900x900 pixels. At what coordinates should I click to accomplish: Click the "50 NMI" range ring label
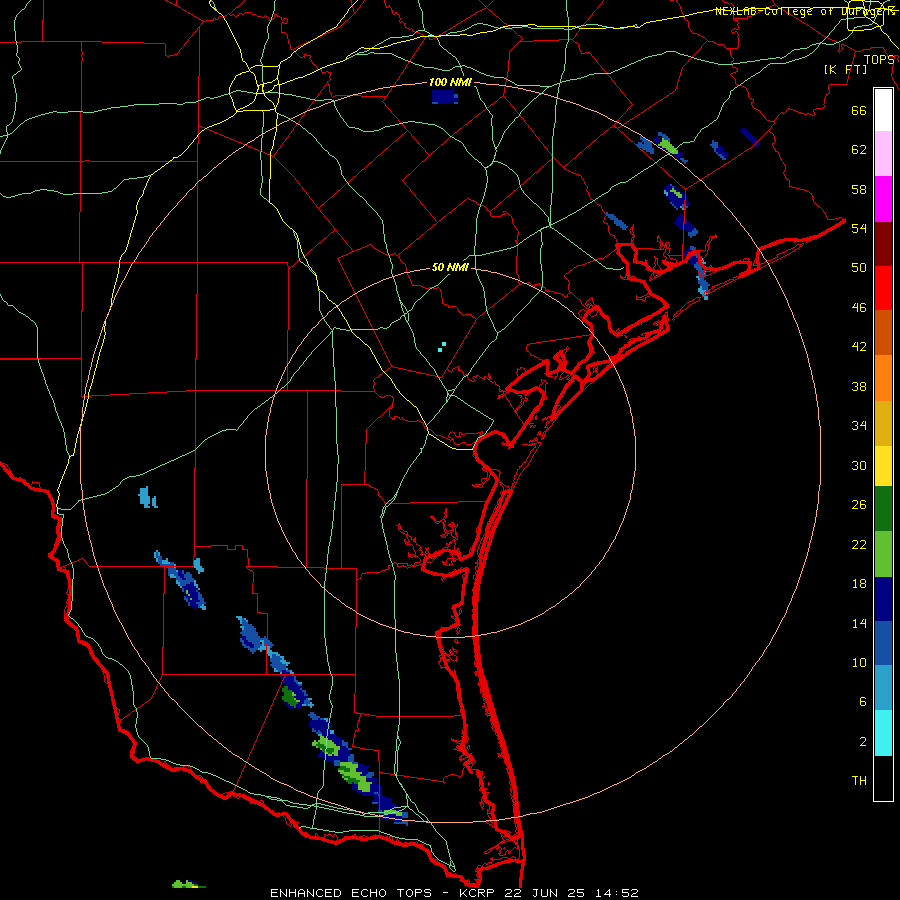coord(450,267)
